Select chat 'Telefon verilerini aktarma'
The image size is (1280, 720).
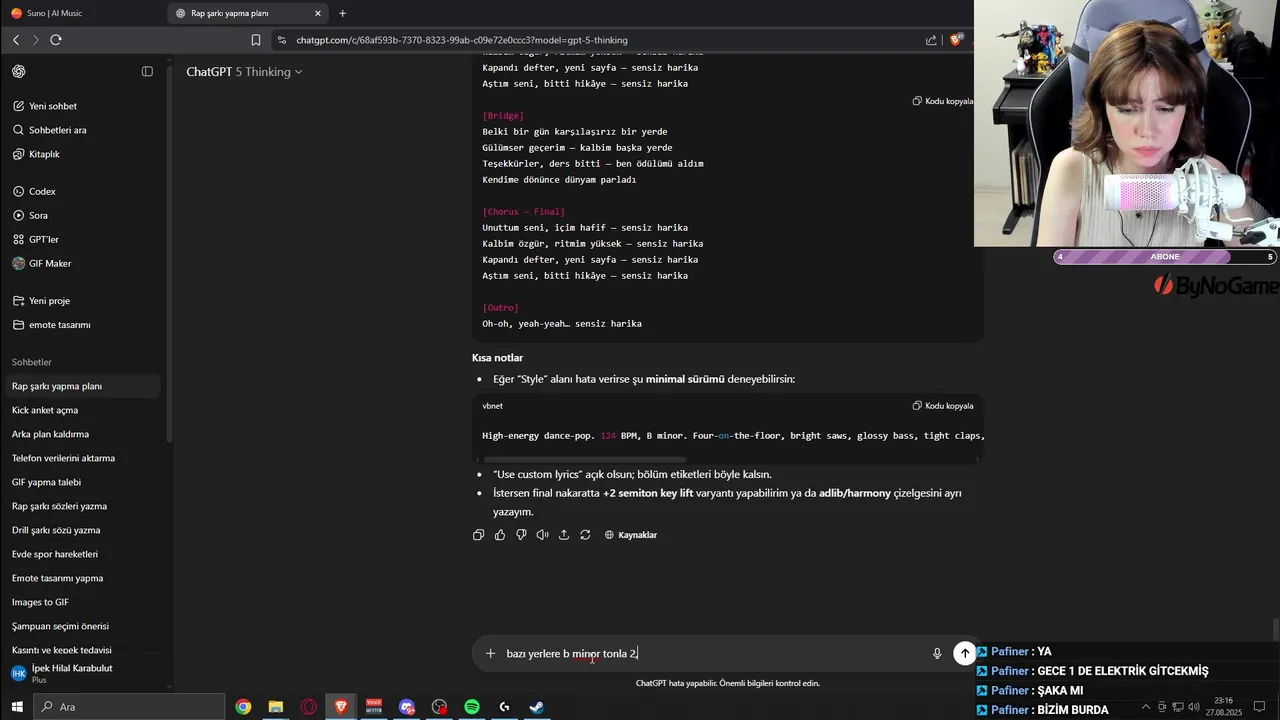pyautogui.click(x=84, y=458)
